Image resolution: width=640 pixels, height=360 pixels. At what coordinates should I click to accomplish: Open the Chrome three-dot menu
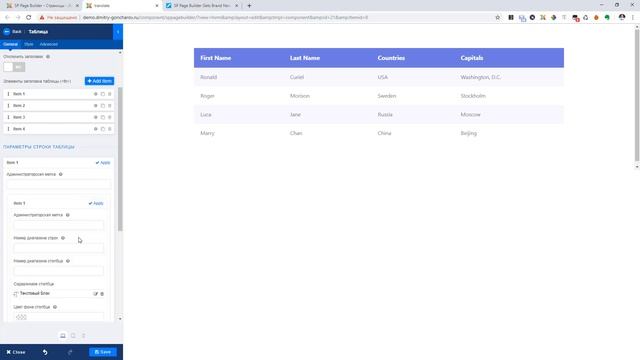pos(633,18)
